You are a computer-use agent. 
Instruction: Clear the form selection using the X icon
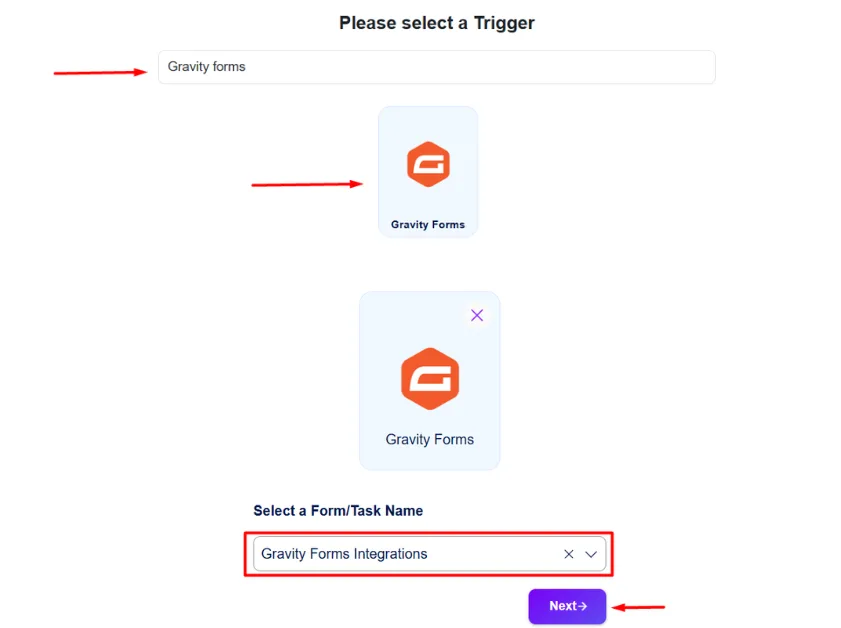point(569,554)
